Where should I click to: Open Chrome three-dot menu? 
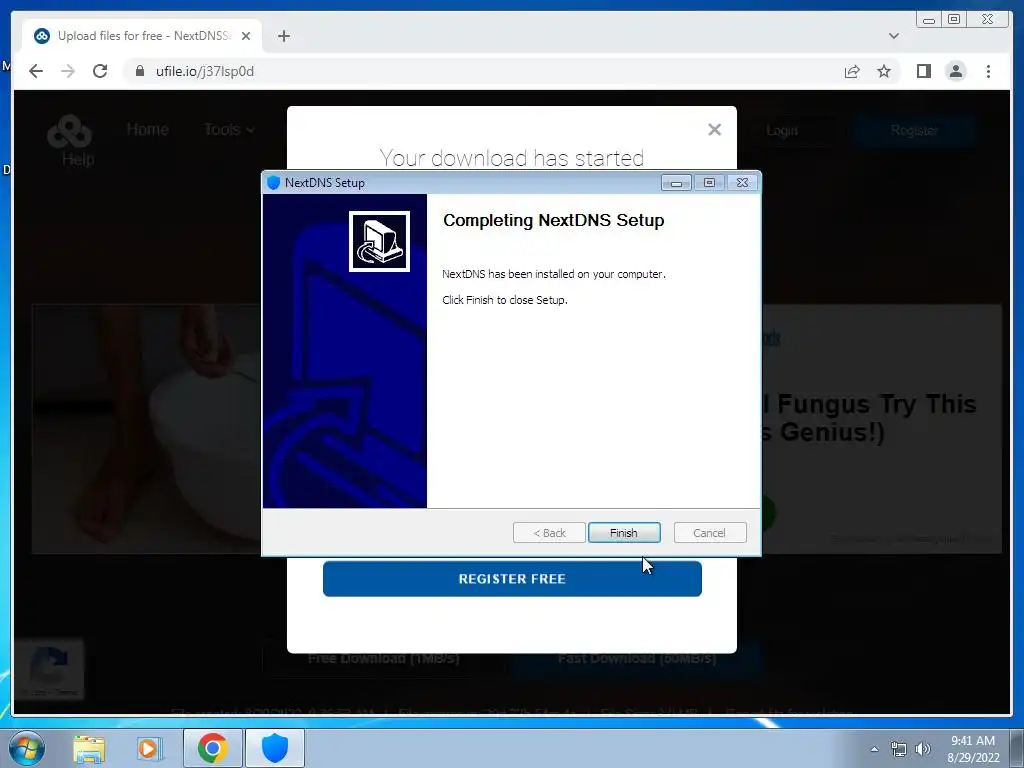tap(988, 71)
